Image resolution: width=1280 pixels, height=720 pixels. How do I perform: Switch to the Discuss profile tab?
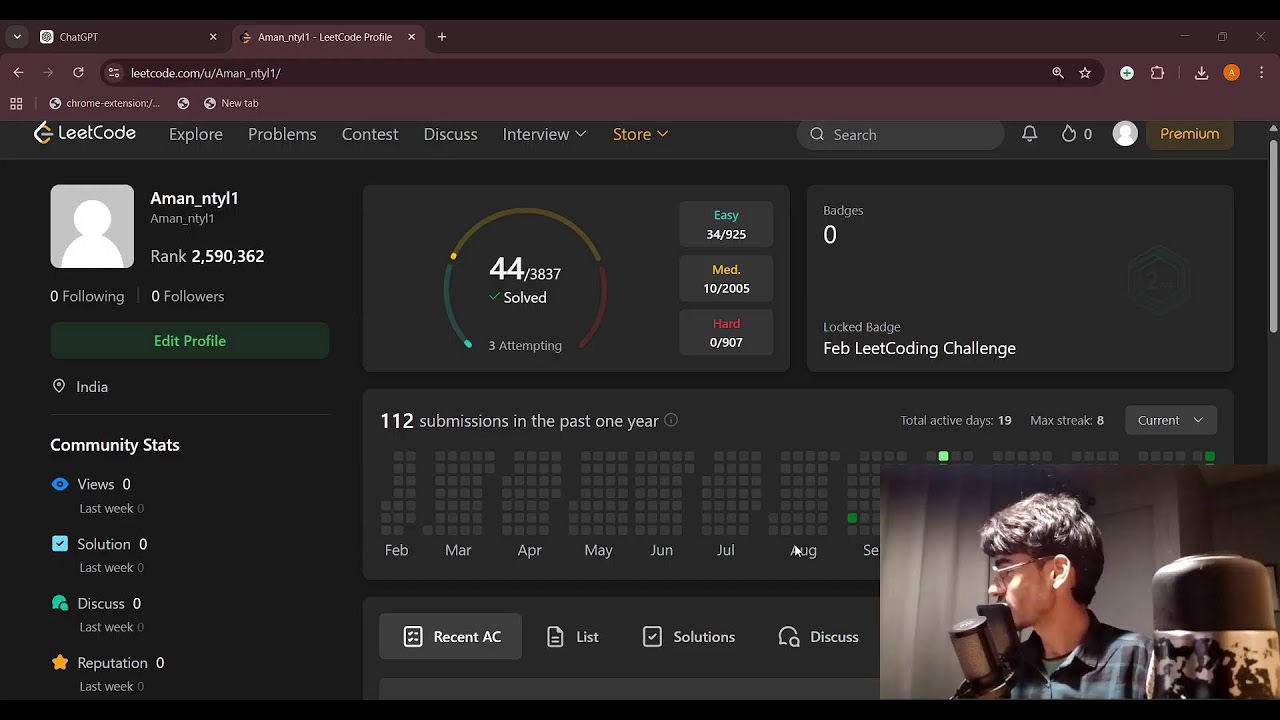pyautogui.click(x=819, y=636)
